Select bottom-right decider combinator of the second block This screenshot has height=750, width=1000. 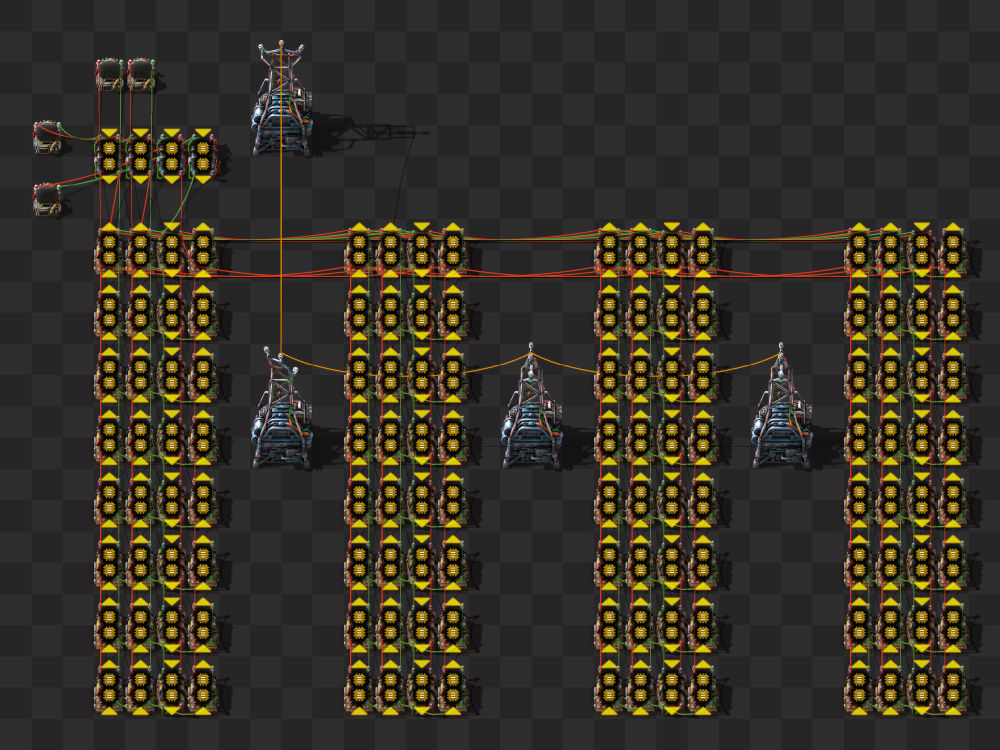(453, 688)
